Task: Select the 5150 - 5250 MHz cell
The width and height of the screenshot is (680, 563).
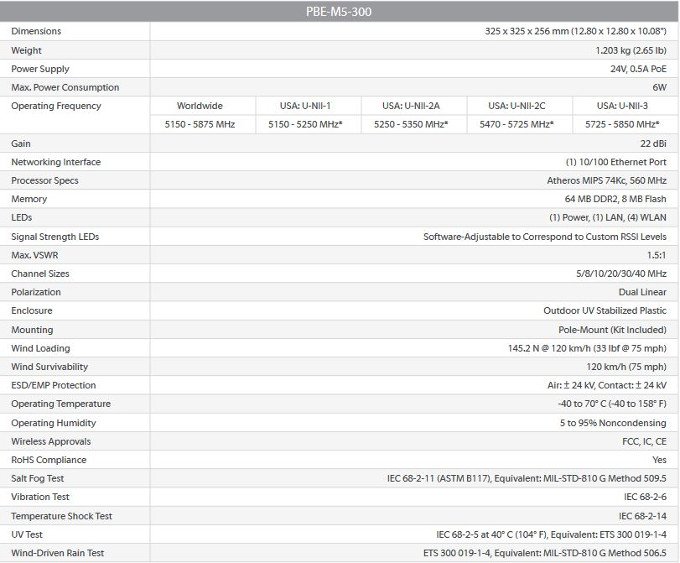Action: pos(305,124)
